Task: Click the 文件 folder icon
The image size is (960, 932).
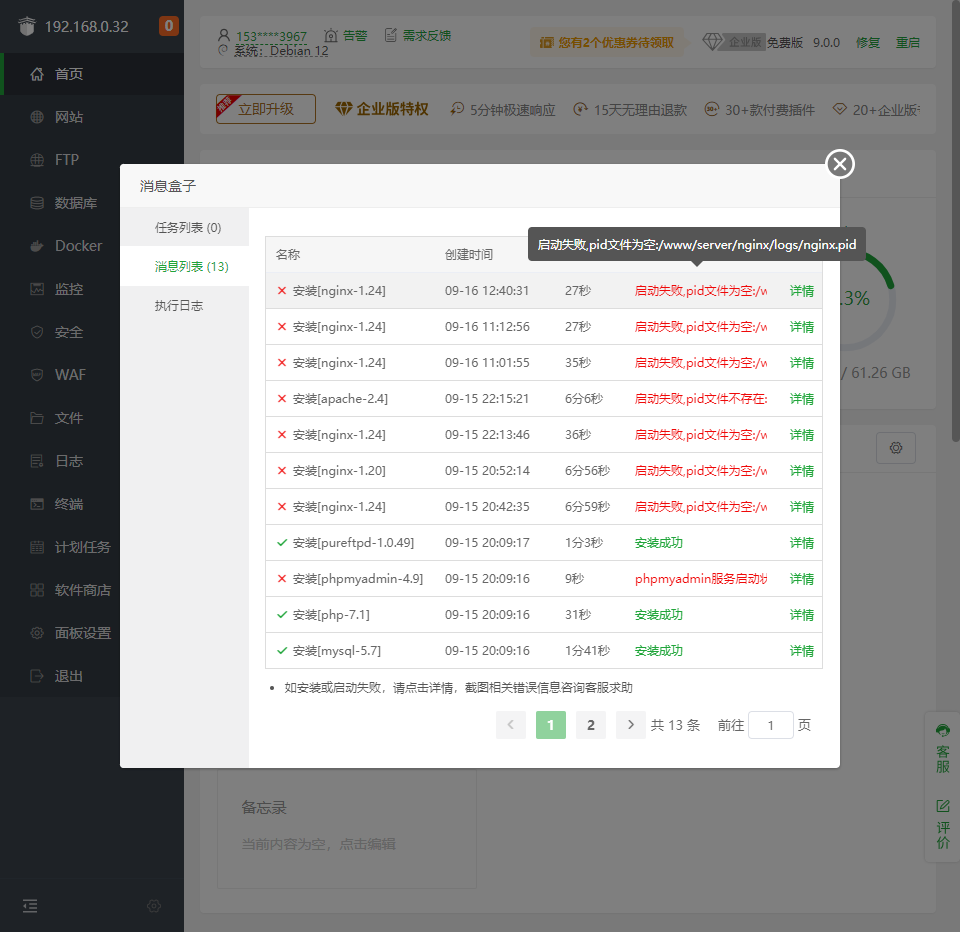Action: click(37, 418)
